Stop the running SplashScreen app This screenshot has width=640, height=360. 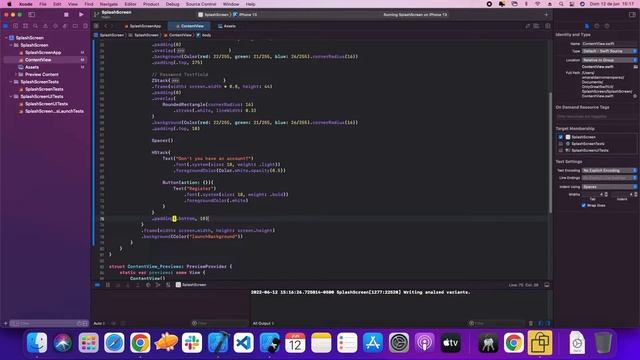coord(66,15)
